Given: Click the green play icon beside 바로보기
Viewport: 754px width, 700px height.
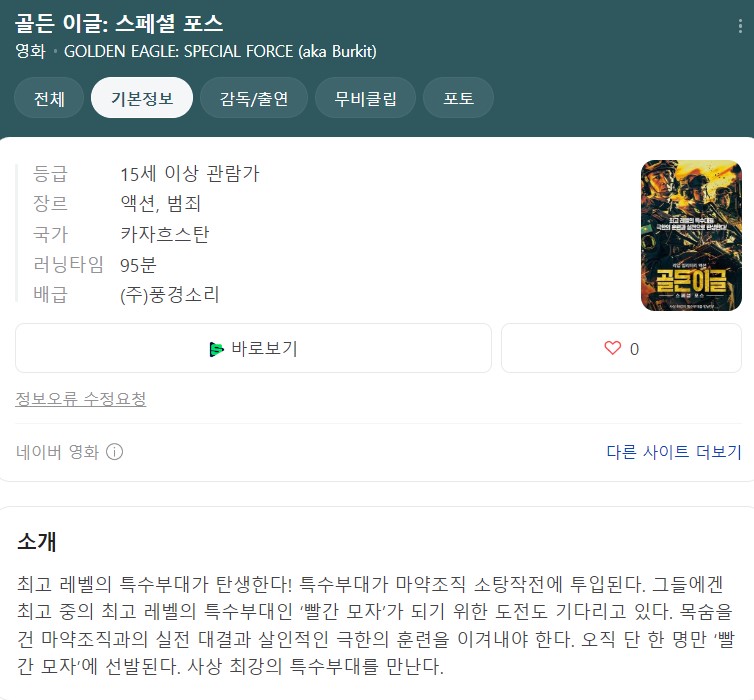Looking at the screenshot, I should [x=216, y=349].
